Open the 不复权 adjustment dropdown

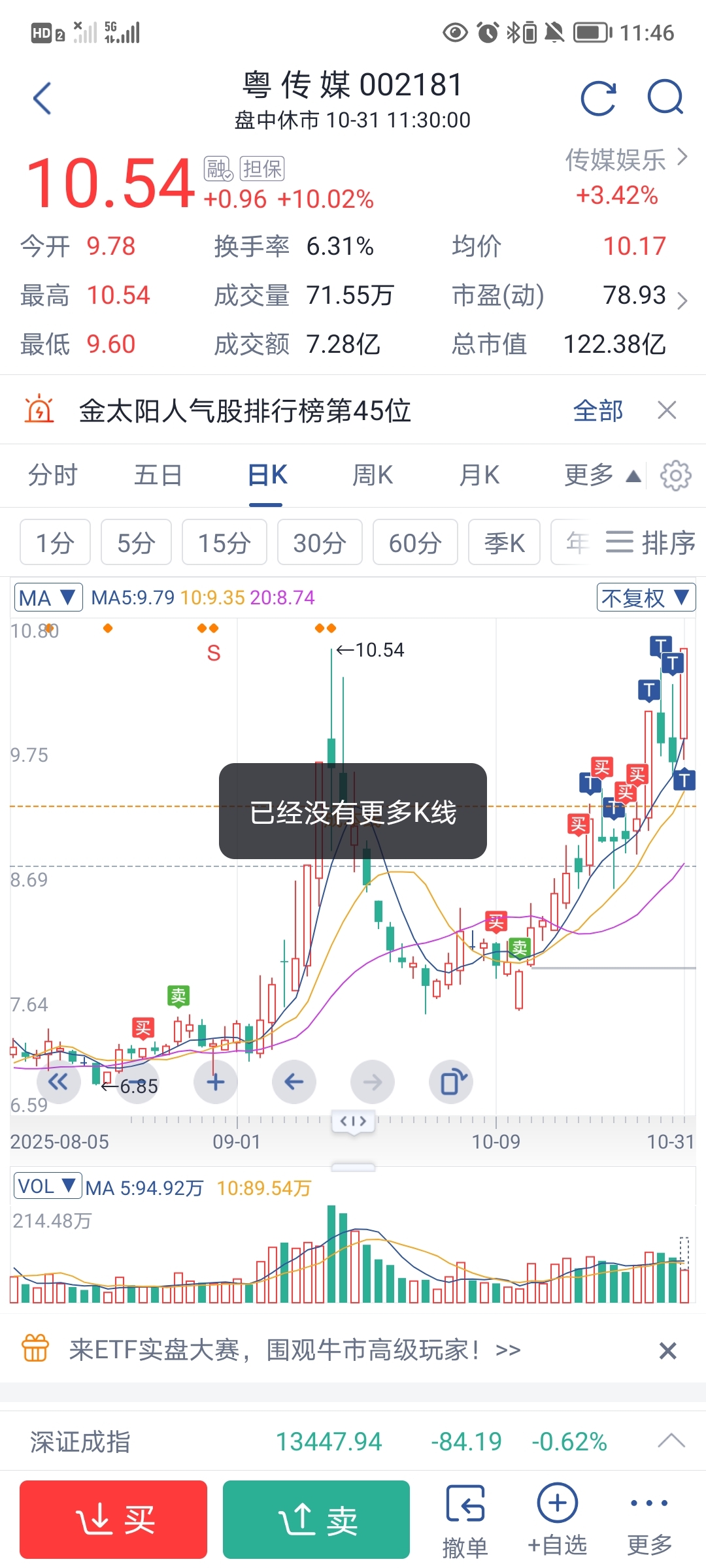click(645, 597)
